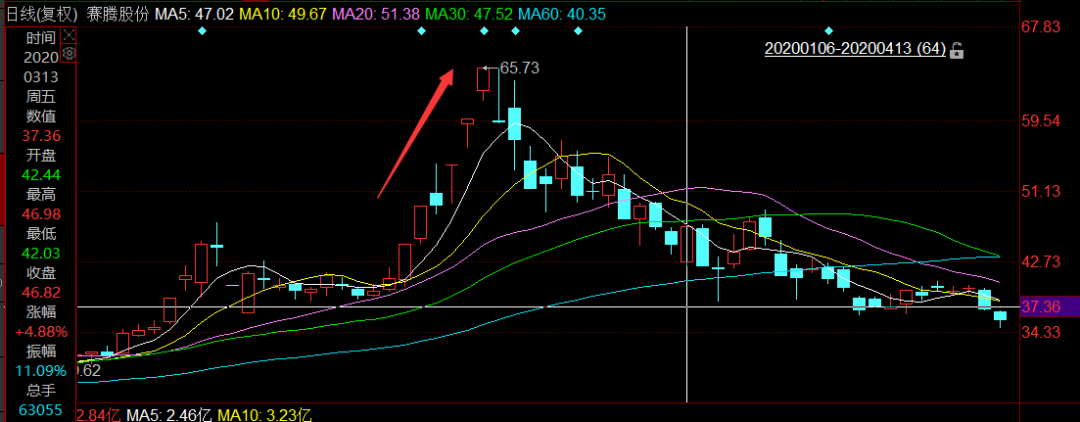Image resolution: width=1080 pixels, height=422 pixels.
Task: Click diamond marker above the date range
Action: [828, 31]
